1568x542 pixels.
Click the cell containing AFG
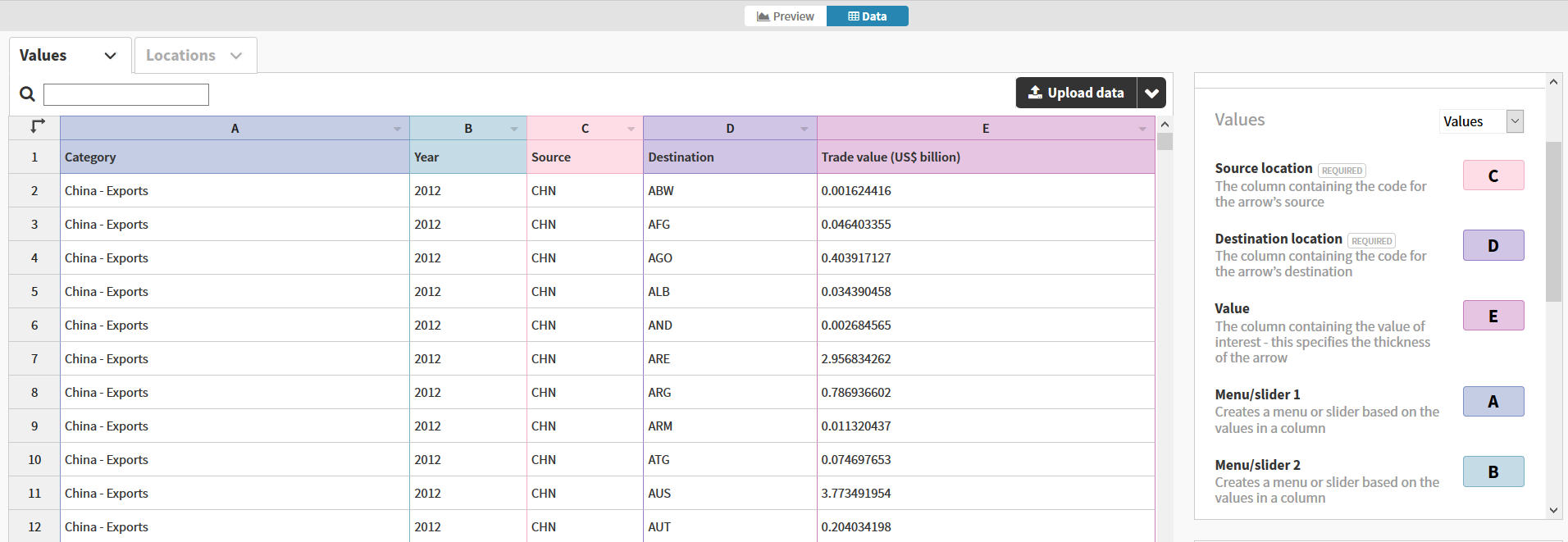point(730,224)
